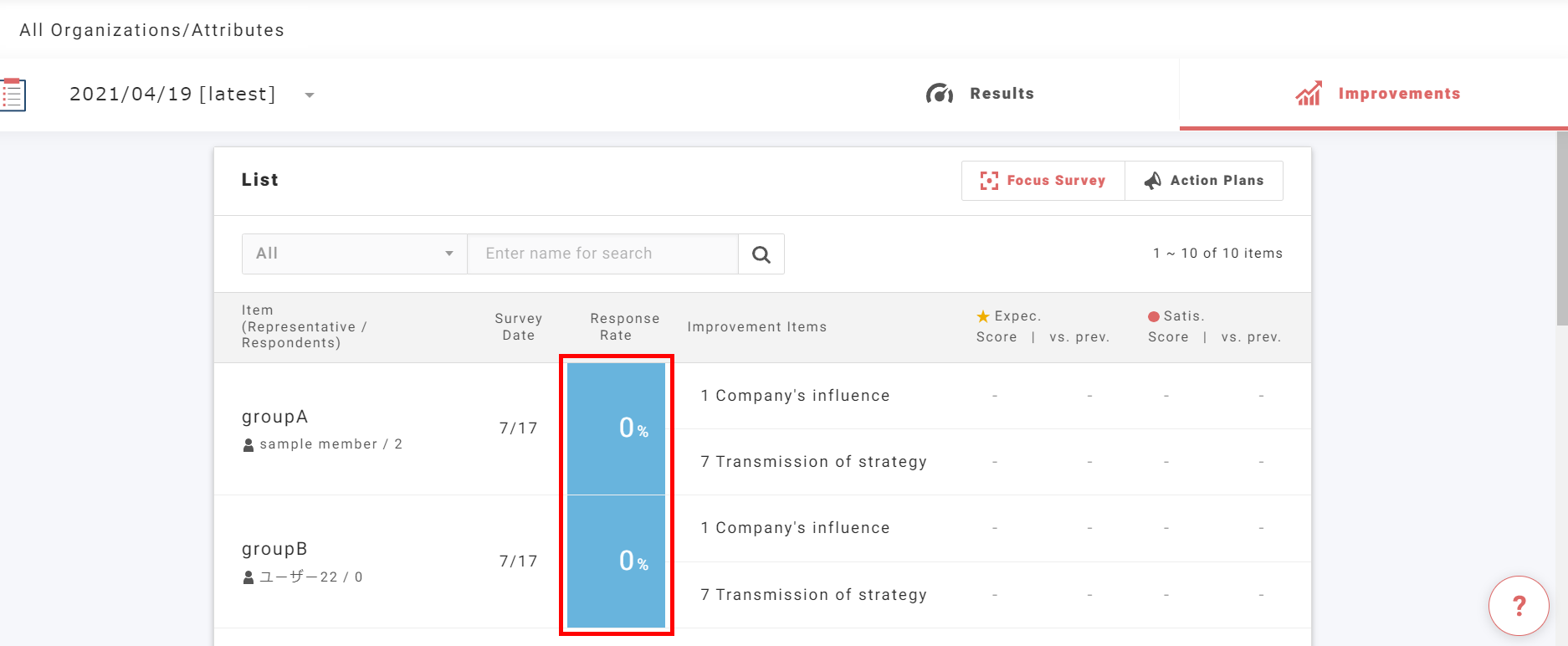Click the Action Plans megaphone icon
The height and width of the screenshot is (646, 1568).
pyautogui.click(x=1152, y=181)
